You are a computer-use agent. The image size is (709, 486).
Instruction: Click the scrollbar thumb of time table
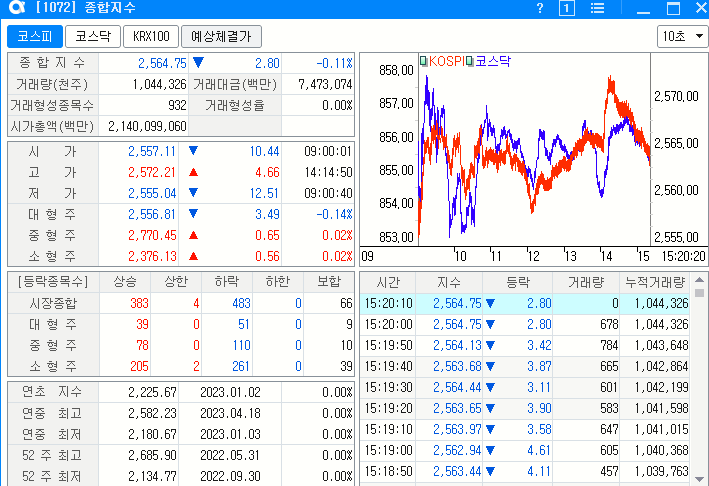699,293
